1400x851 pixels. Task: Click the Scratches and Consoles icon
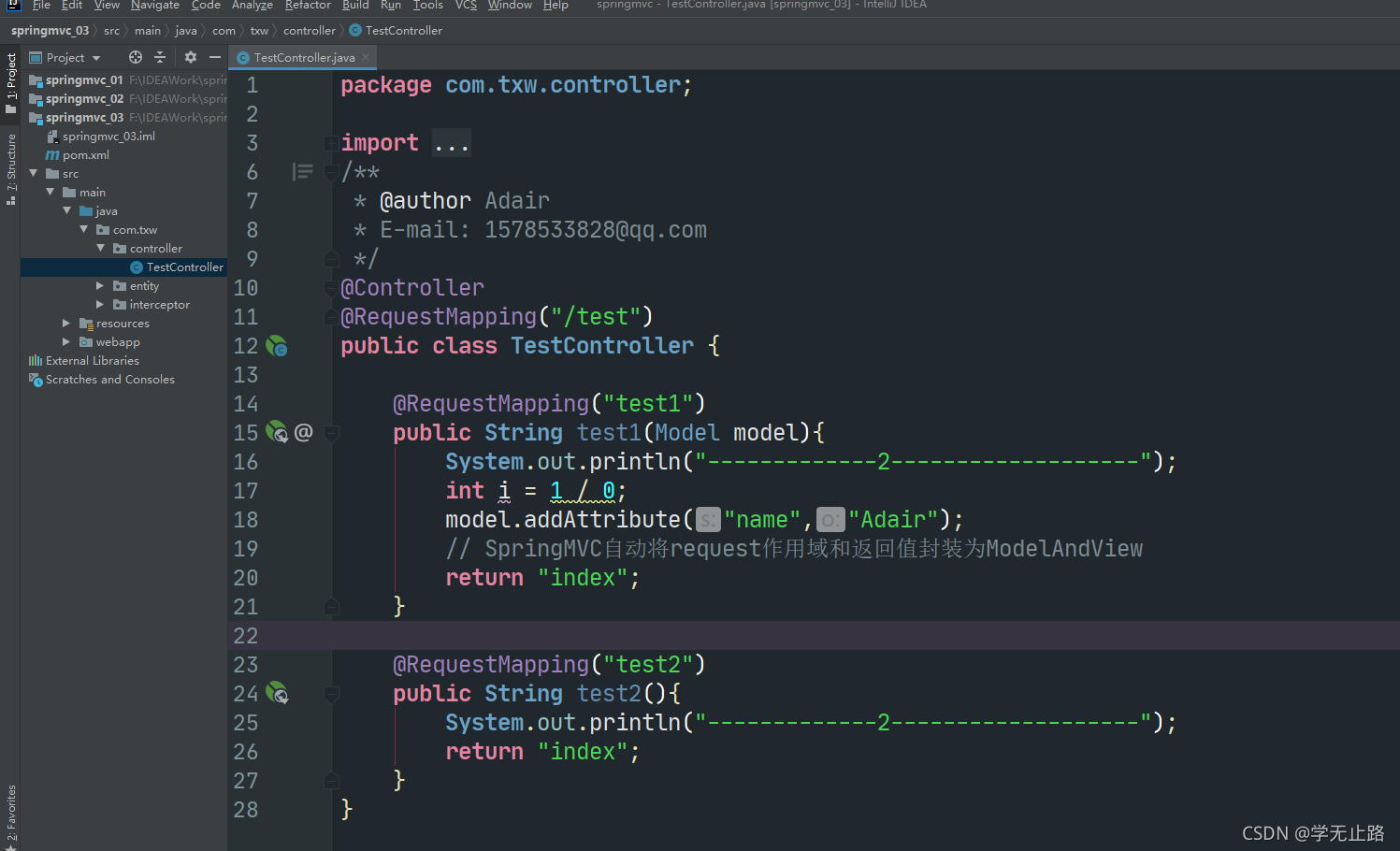[36, 380]
